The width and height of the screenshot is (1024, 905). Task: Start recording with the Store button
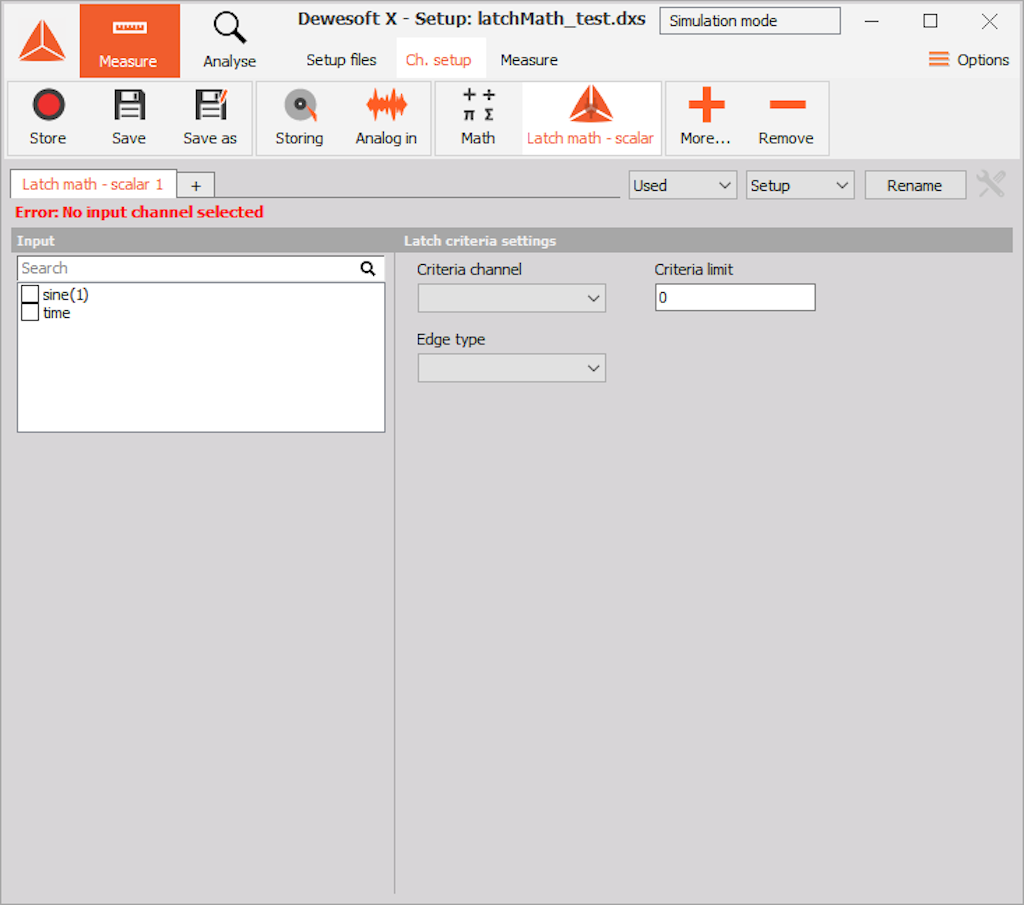click(x=48, y=118)
